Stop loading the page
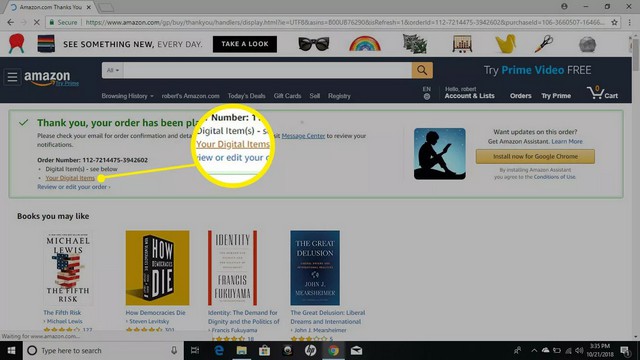Viewport: 640px width, 360px height. point(36,22)
